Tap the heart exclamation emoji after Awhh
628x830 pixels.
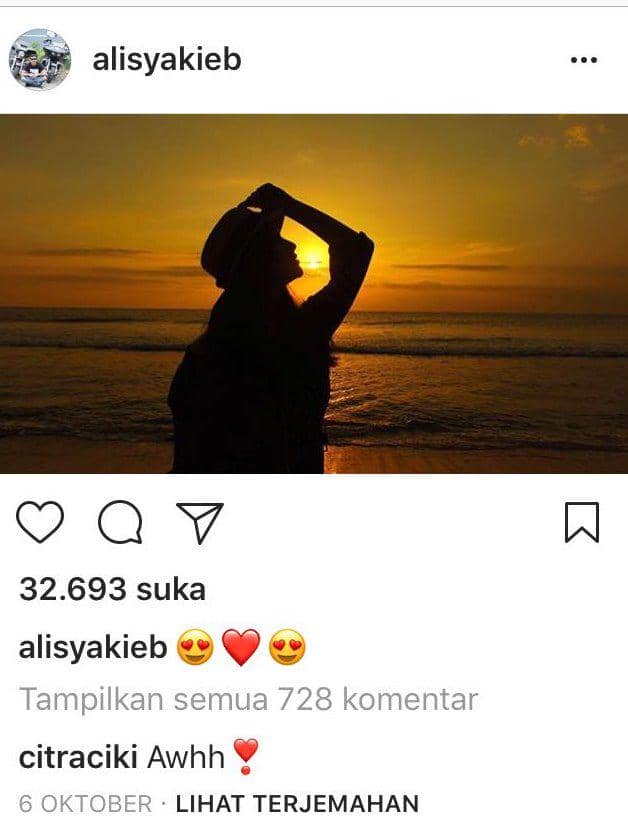click(246, 756)
